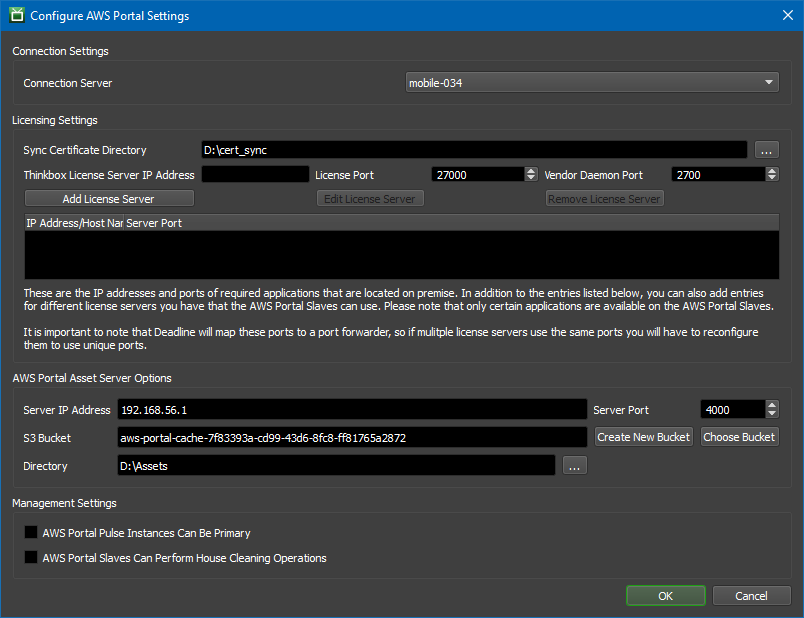Confirm settings with the OK button
Image resolution: width=804 pixels, height=618 pixels.
pos(665,596)
